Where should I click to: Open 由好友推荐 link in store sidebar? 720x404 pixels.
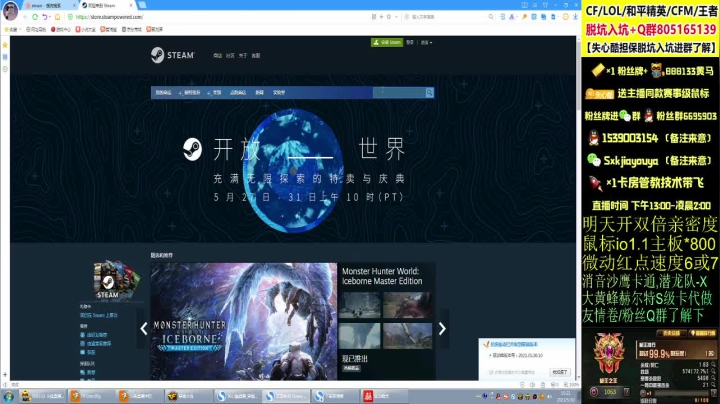pyautogui.click(x=97, y=335)
